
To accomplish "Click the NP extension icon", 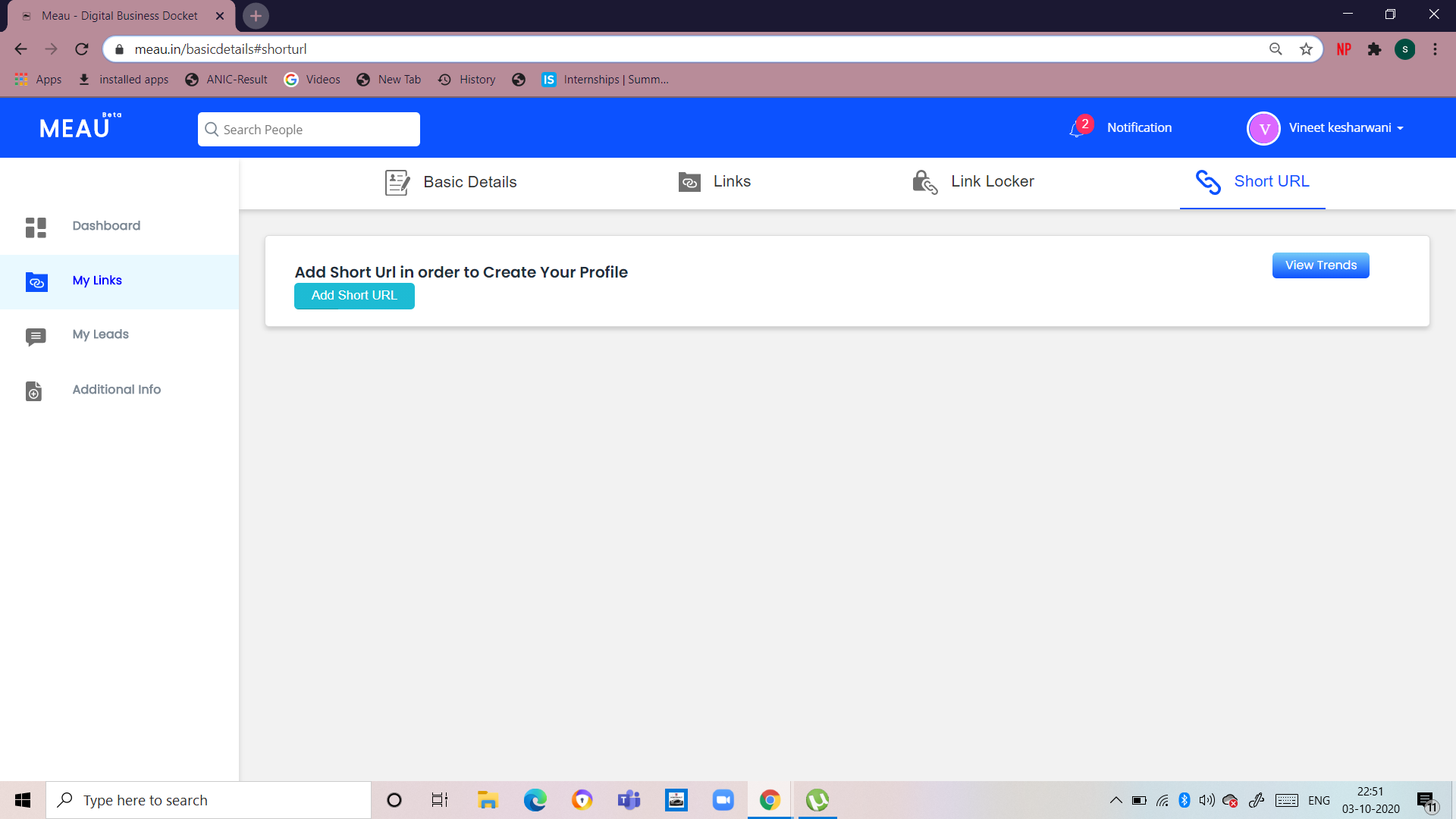I will [x=1344, y=49].
